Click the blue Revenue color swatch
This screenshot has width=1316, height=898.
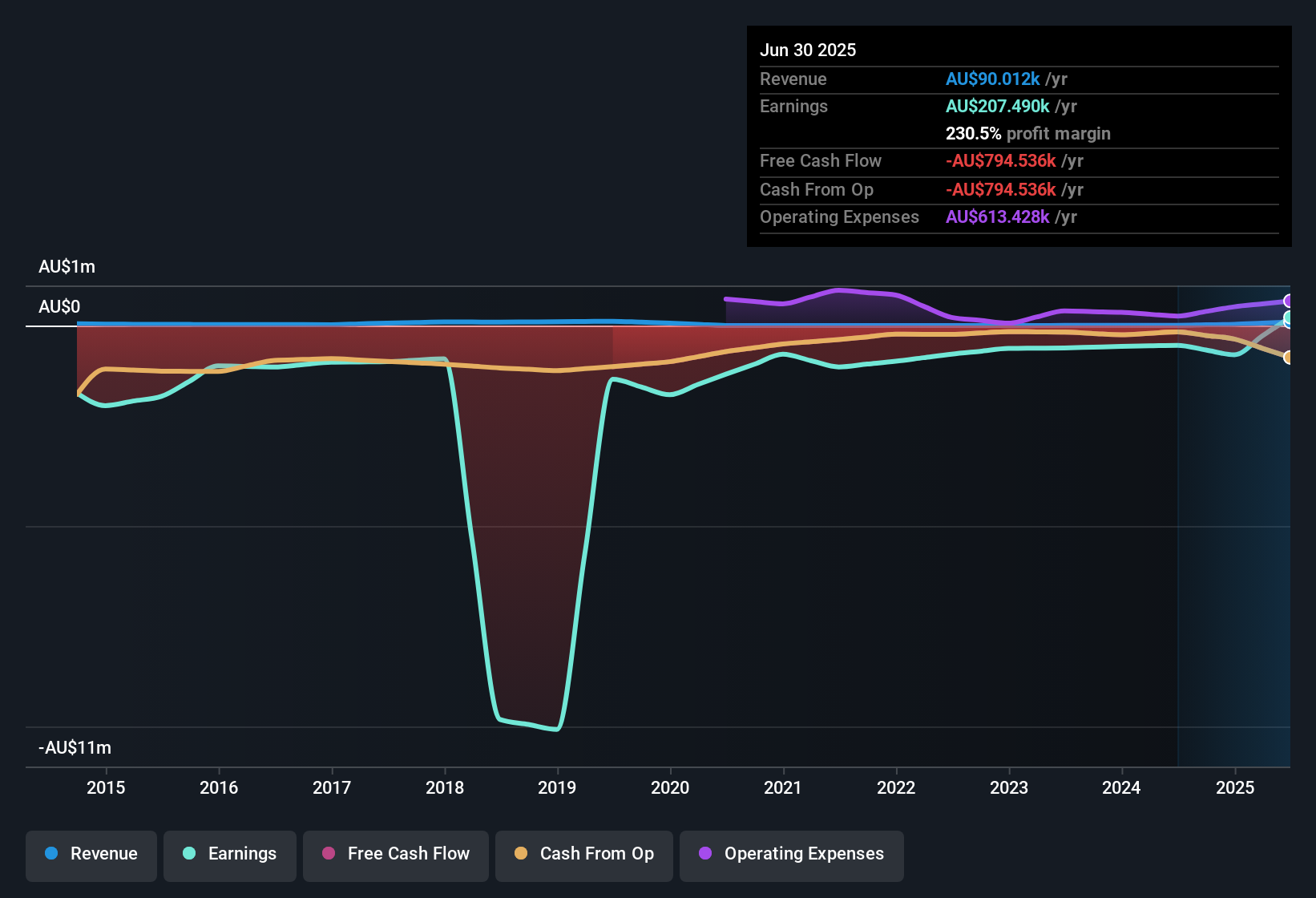[x=51, y=855]
